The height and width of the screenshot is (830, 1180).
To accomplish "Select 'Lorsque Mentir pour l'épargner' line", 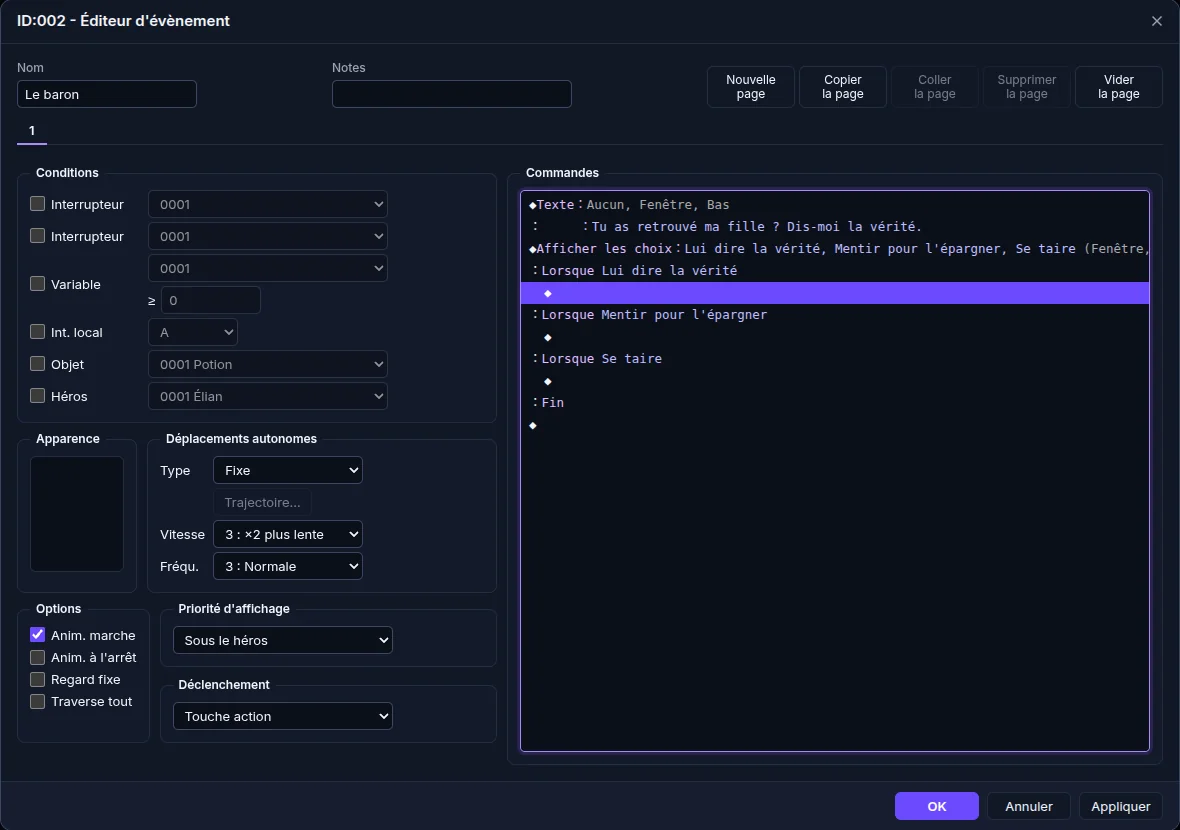I will (835, 315).
